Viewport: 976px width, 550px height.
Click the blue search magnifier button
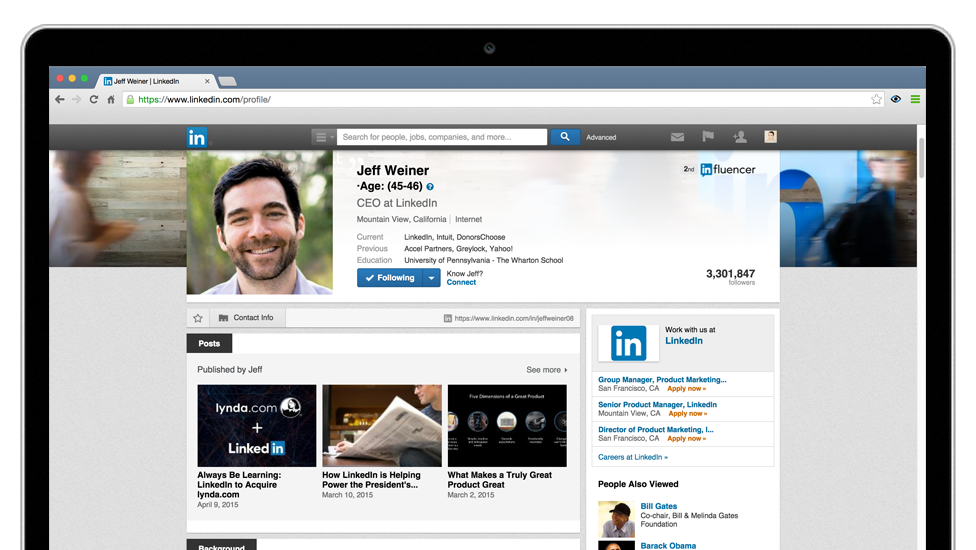tap(565, 137)
